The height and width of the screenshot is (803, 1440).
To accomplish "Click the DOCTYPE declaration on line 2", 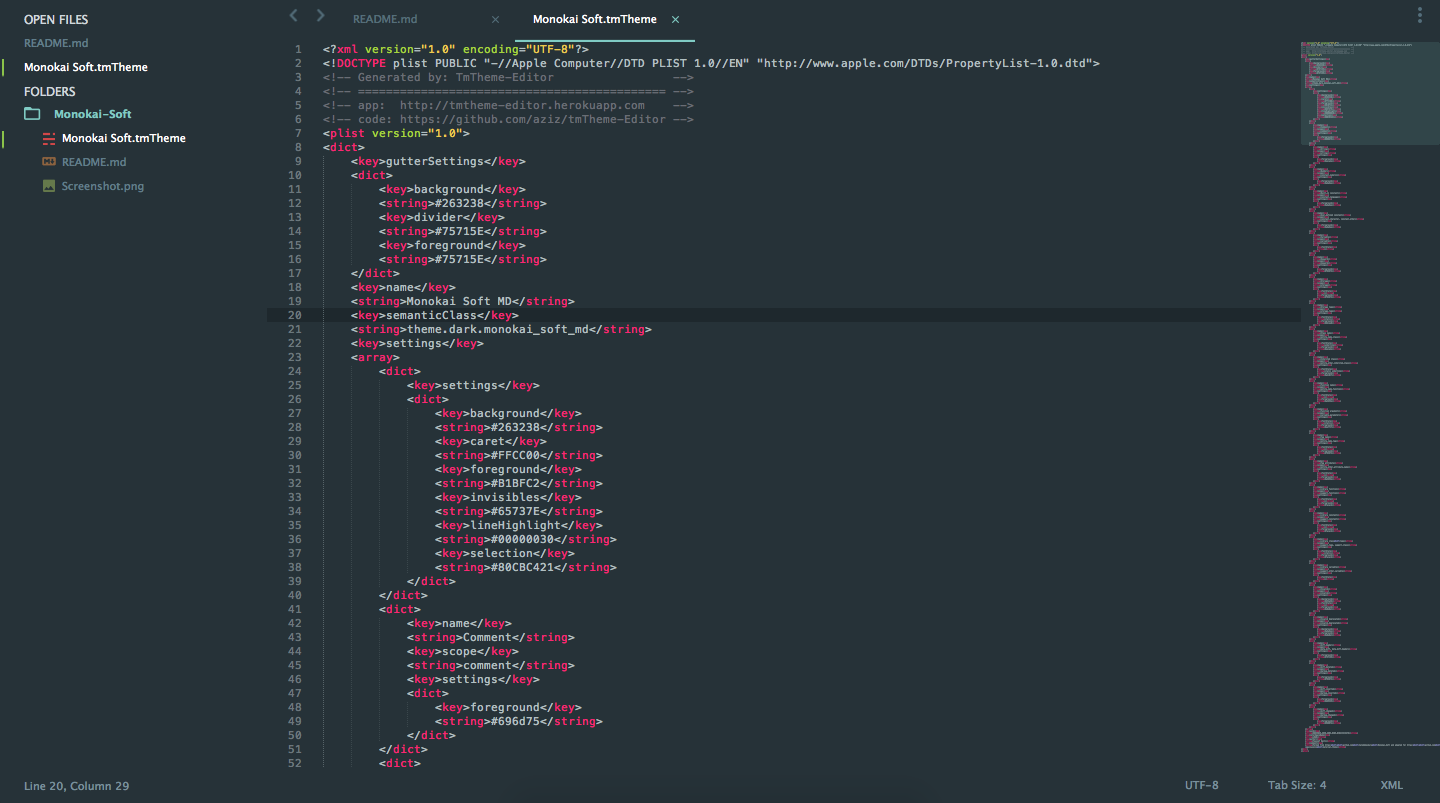I will coord(711,63).
